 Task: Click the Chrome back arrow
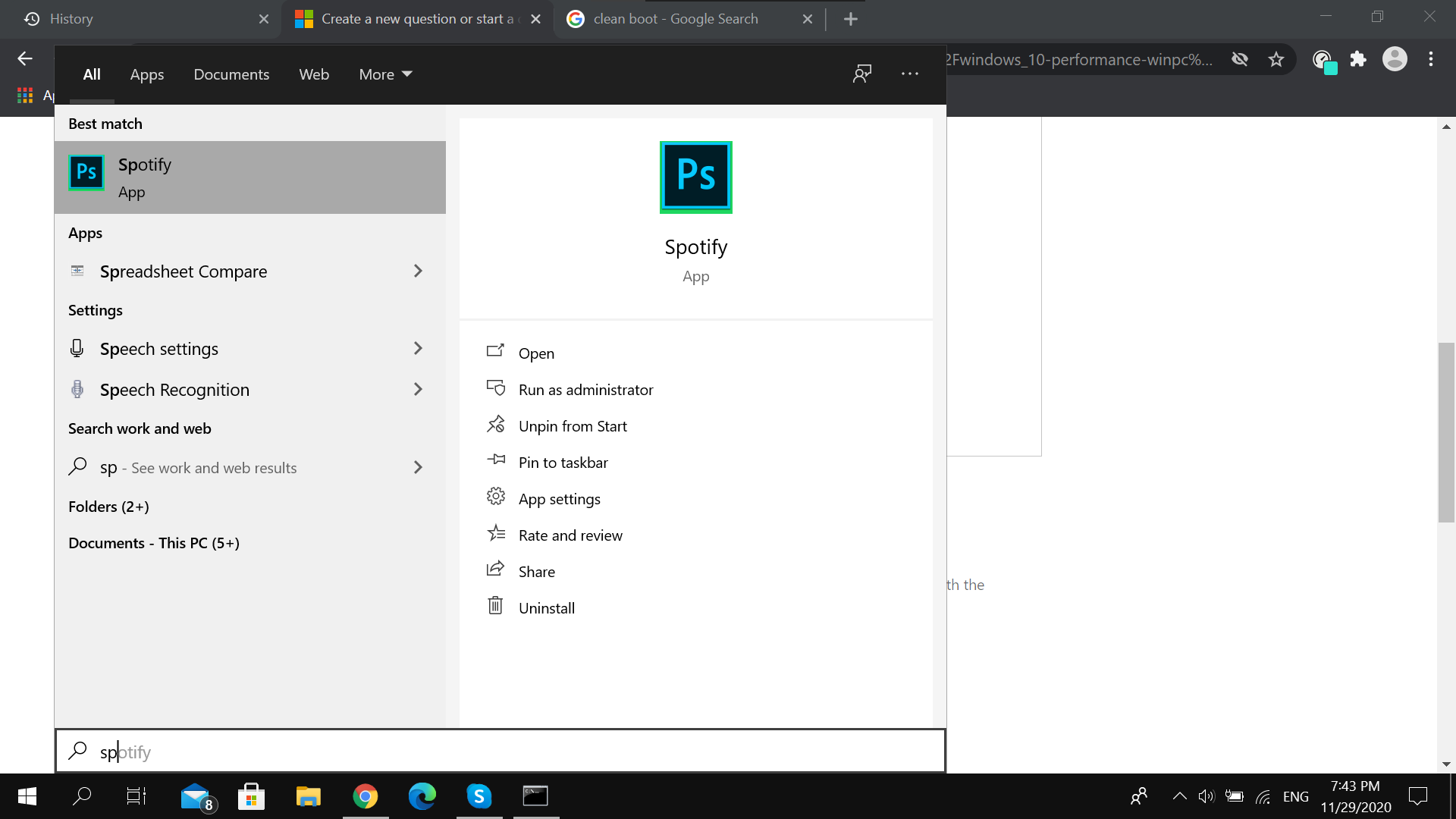[x=25, y=58]
